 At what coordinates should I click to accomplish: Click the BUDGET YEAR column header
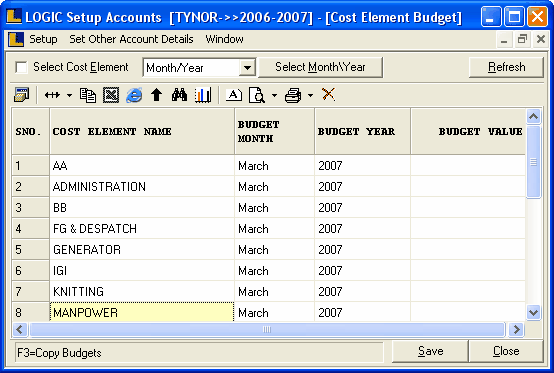[362, 131]
